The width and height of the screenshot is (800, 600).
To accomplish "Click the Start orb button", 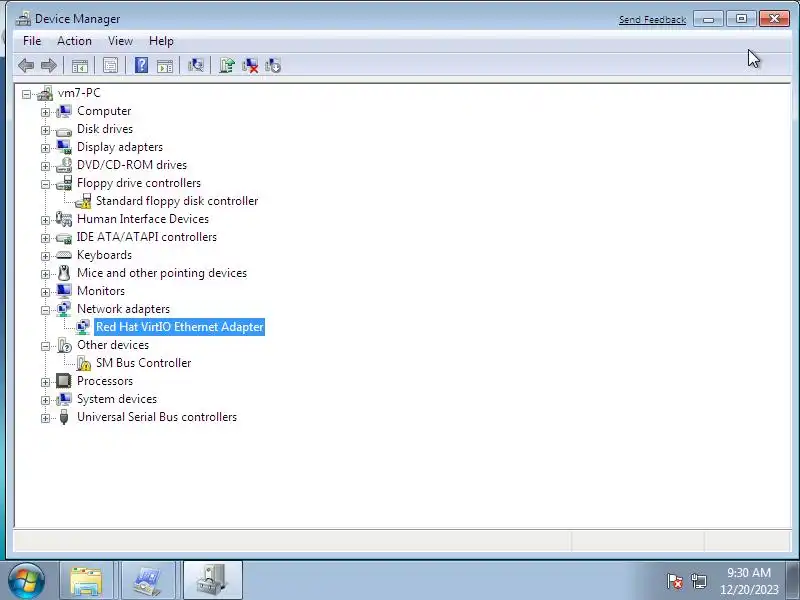I will [26, 581].
